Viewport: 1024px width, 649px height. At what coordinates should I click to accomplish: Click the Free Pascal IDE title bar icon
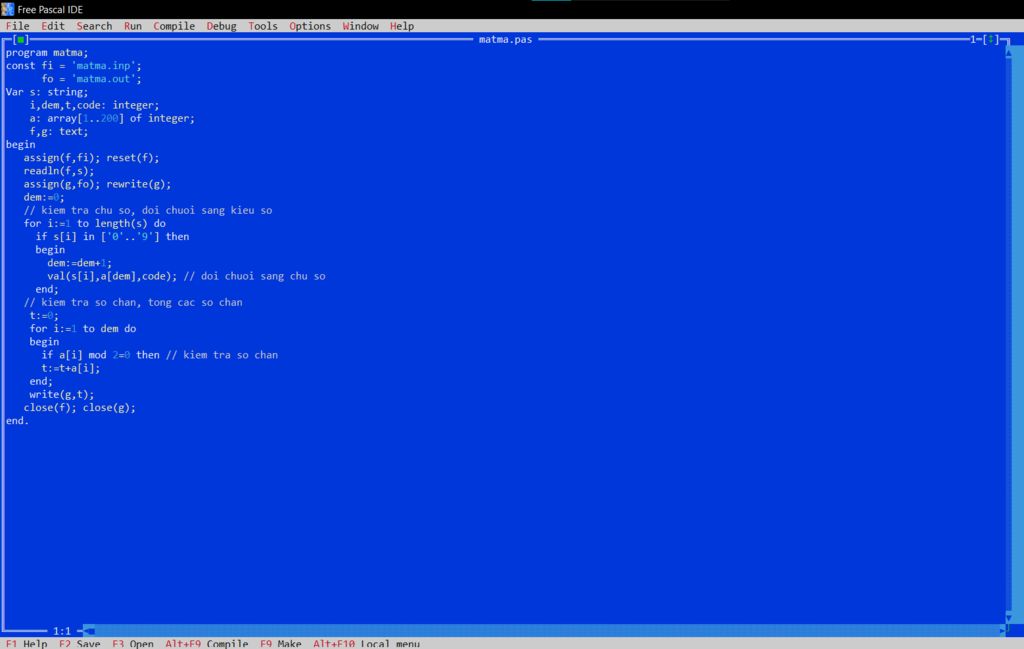pyautogui.click(x=7, y=9)
